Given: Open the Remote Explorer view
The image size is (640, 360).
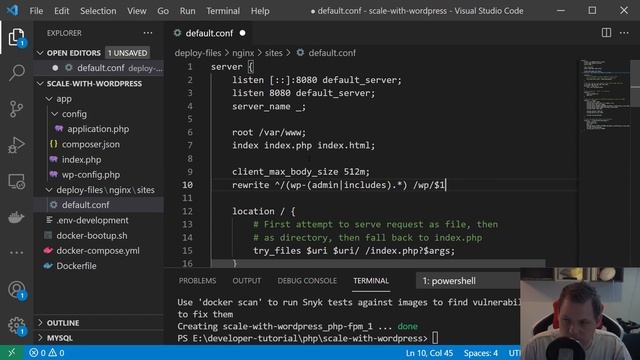Looking at the screenshot, I should (x=16, y=181).
